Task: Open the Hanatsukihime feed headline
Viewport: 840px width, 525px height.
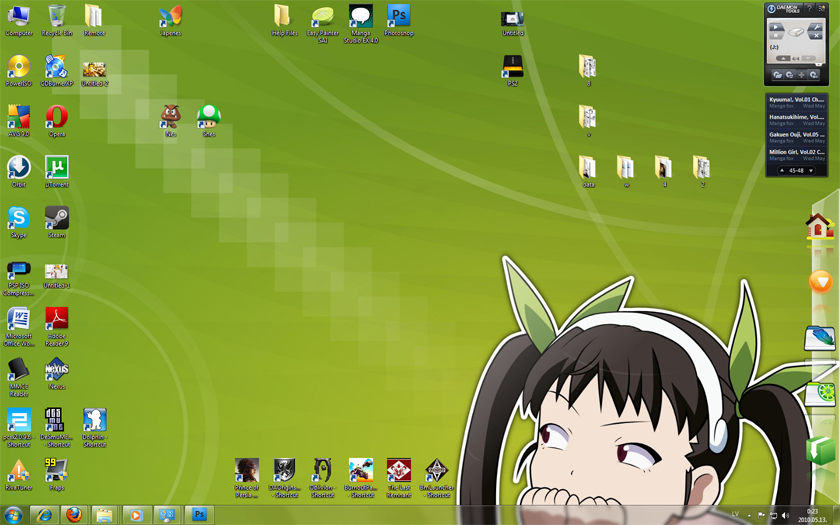Action: point(797,117)
